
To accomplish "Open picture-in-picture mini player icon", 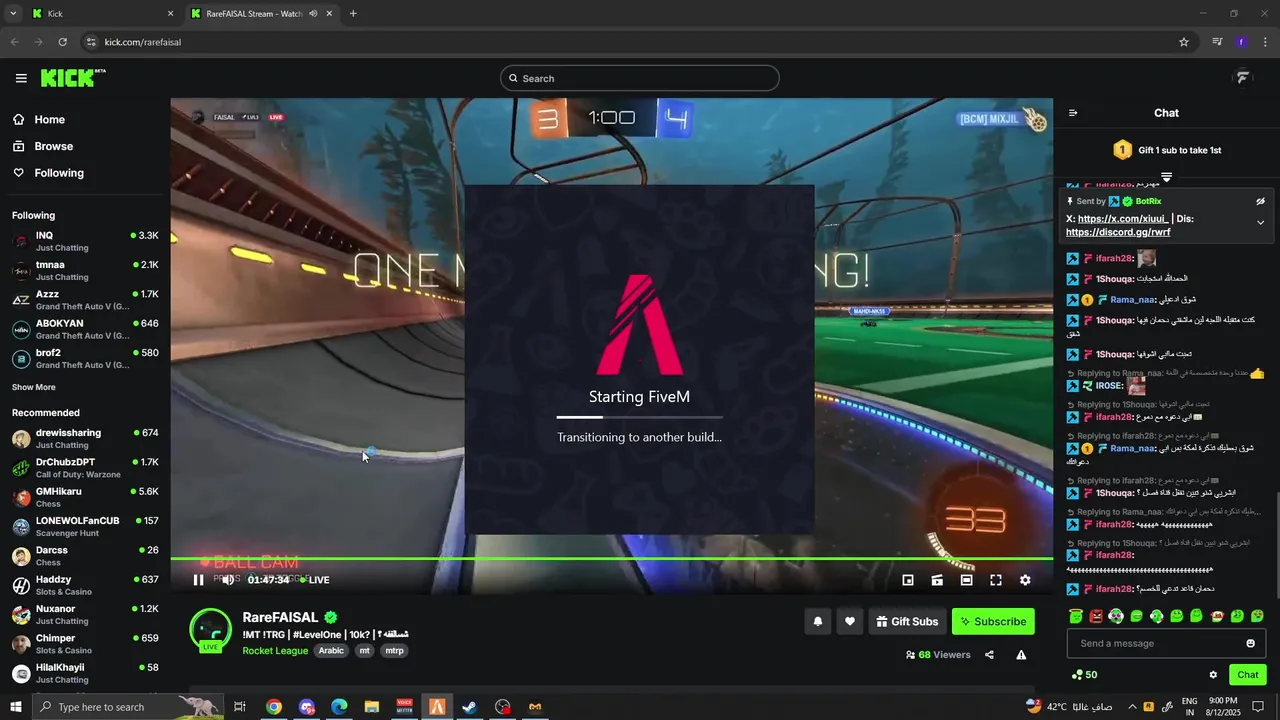I will 908,580.
